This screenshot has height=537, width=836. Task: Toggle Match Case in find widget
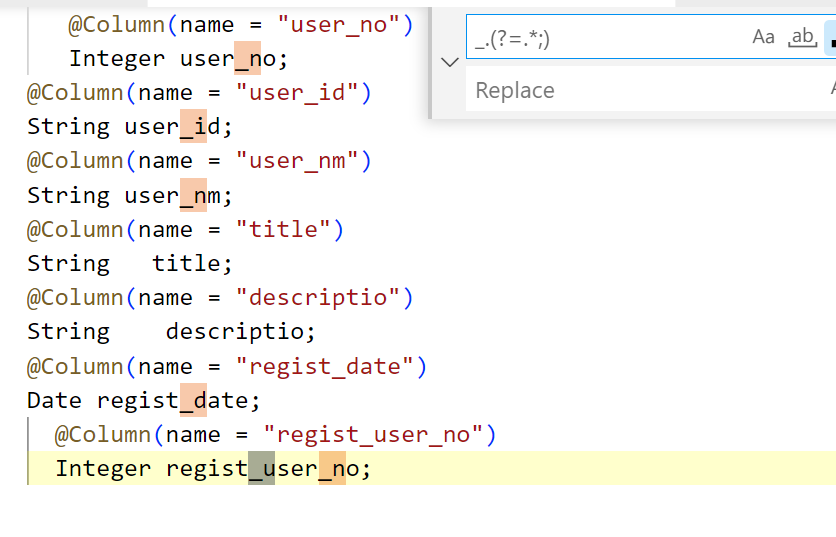pos(763,37)
